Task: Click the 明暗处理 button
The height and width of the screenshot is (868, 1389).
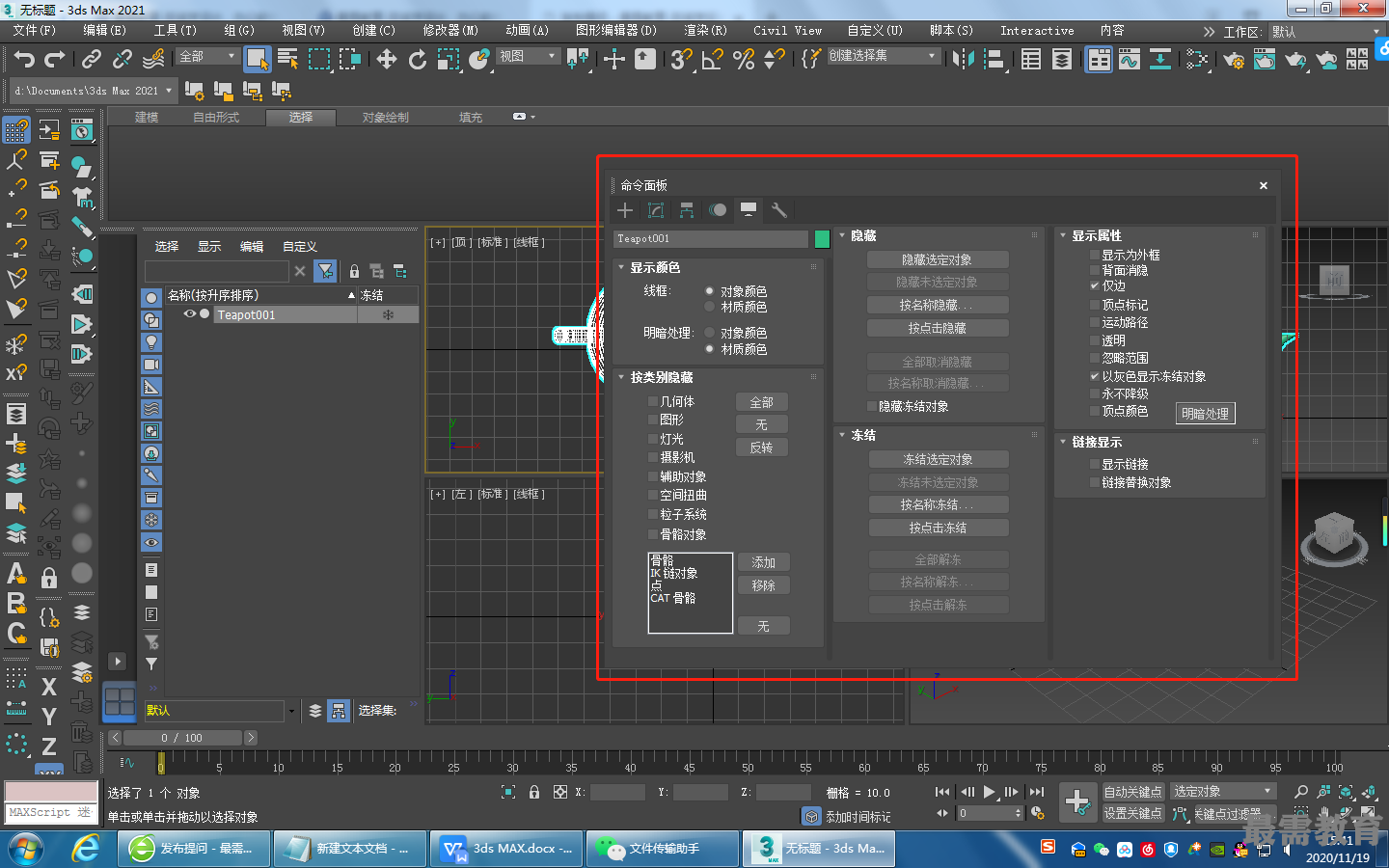Action: coord(1206,414)
